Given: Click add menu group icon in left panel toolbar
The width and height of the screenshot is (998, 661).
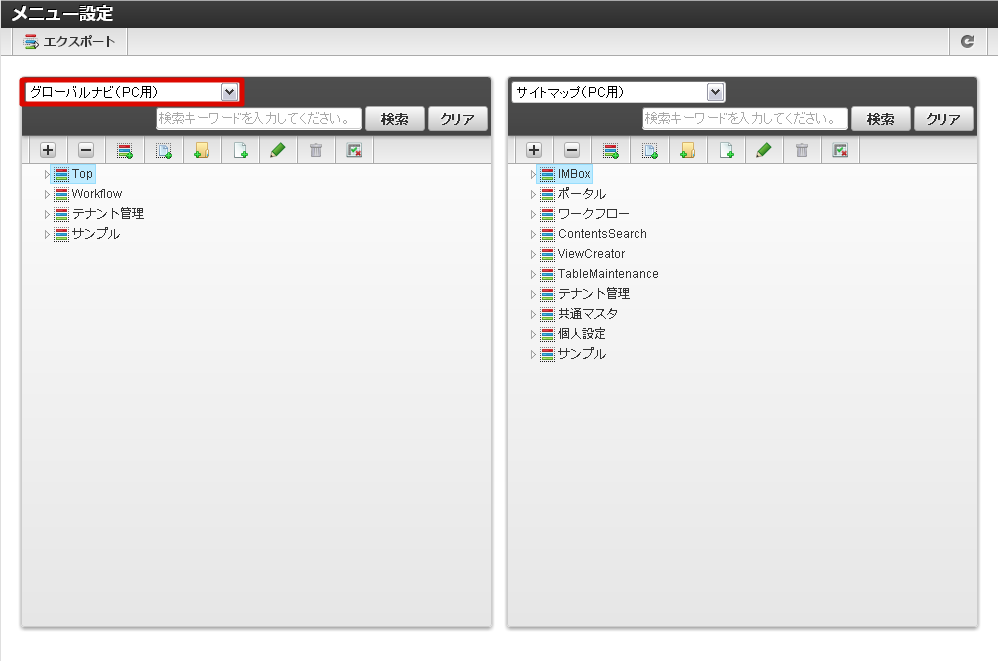Looking at the screenshot, I should 125,150.
